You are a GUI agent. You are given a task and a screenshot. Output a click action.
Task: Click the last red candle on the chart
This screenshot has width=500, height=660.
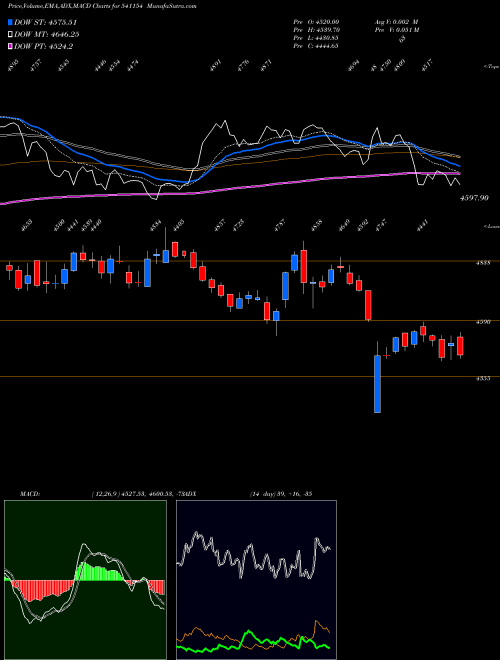(x=460, y=346)
